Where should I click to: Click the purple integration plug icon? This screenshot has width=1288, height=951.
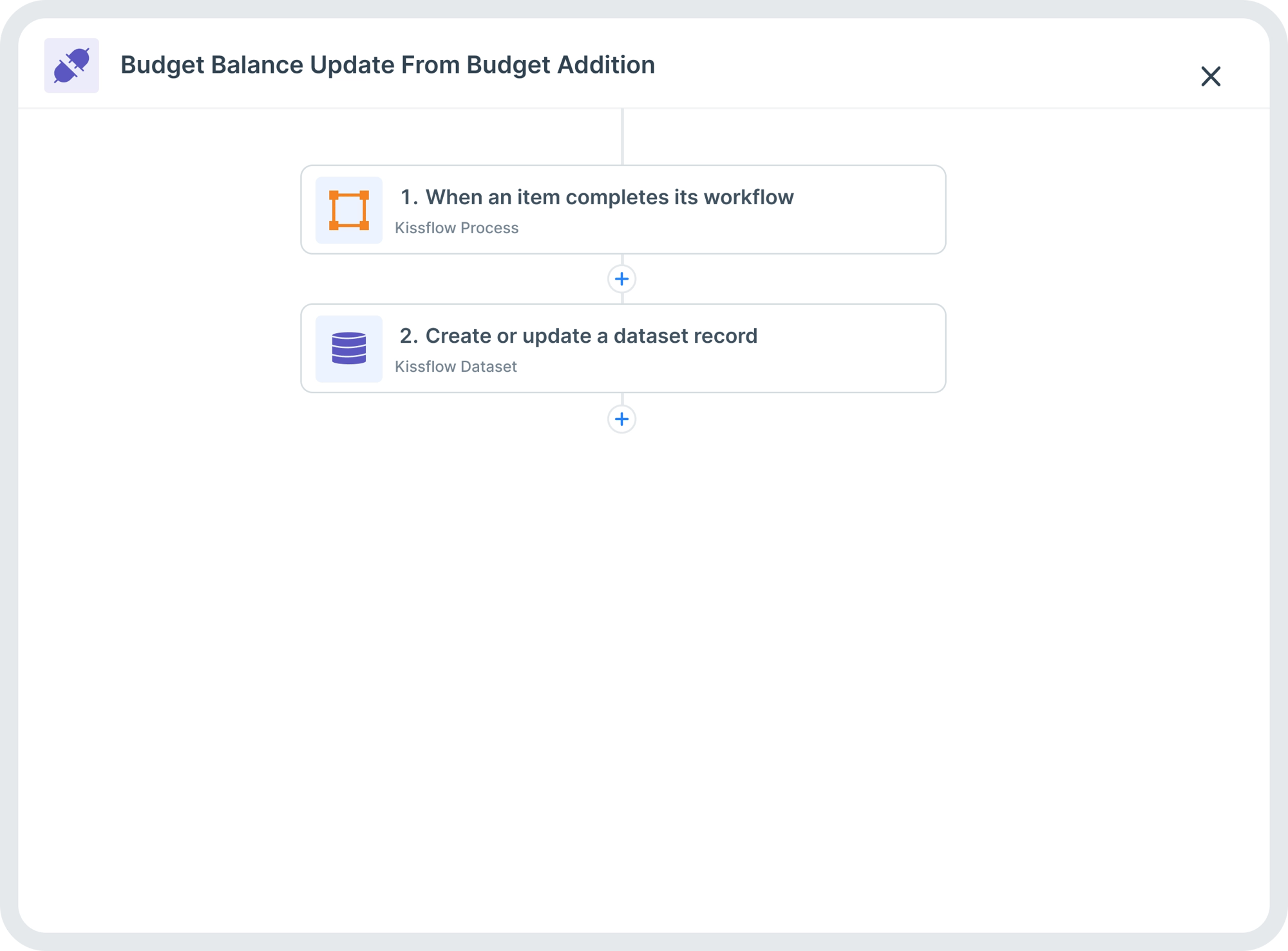71,65
